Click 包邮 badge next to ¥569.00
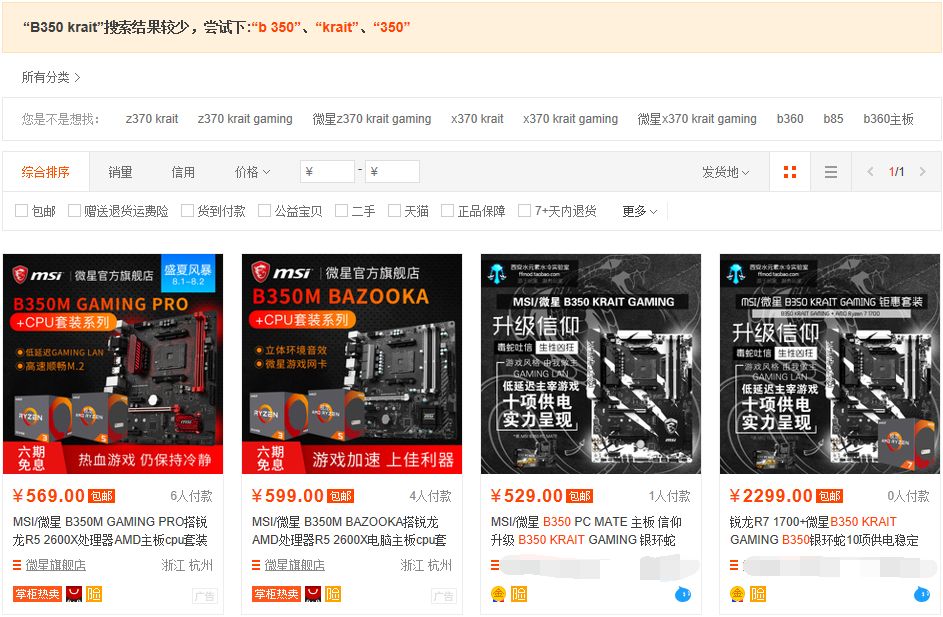Screen dimensions: 943x617 102,496
